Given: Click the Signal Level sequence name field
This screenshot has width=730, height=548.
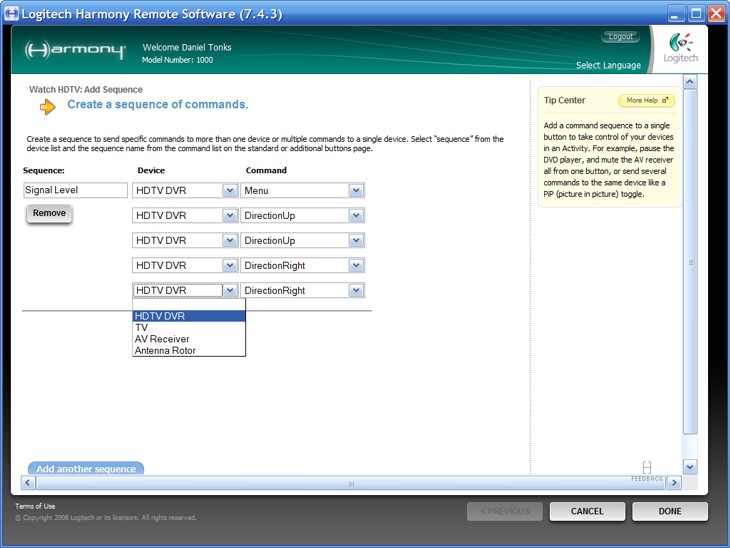Looking at the screenshot, I should [75, 190].
